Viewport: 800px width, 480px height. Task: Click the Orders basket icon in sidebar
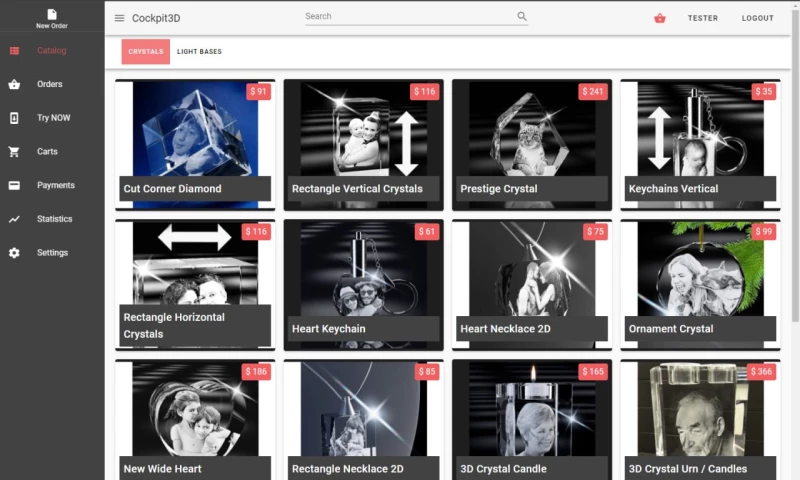pyautogui.click(x=14, y=84)
